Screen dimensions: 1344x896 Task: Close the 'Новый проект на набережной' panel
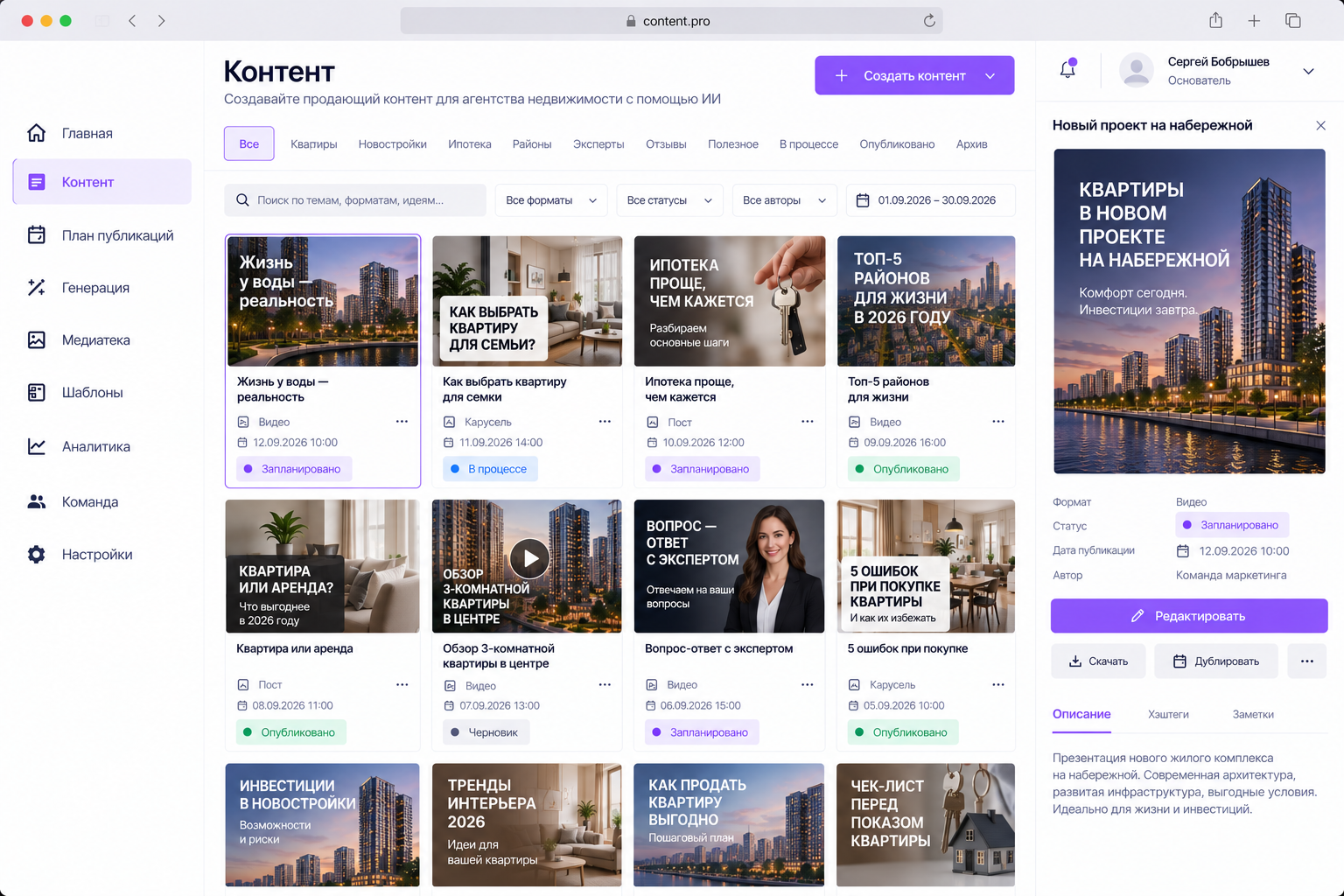pyautogui.click(x=1321, y=126)
